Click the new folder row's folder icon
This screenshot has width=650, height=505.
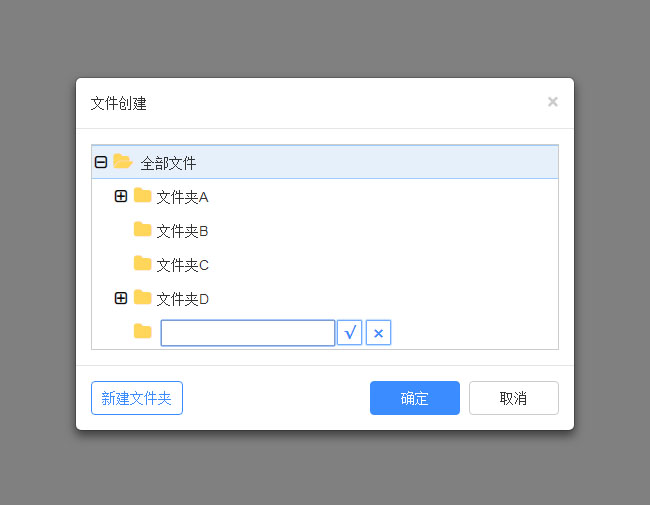coord(142,332)
